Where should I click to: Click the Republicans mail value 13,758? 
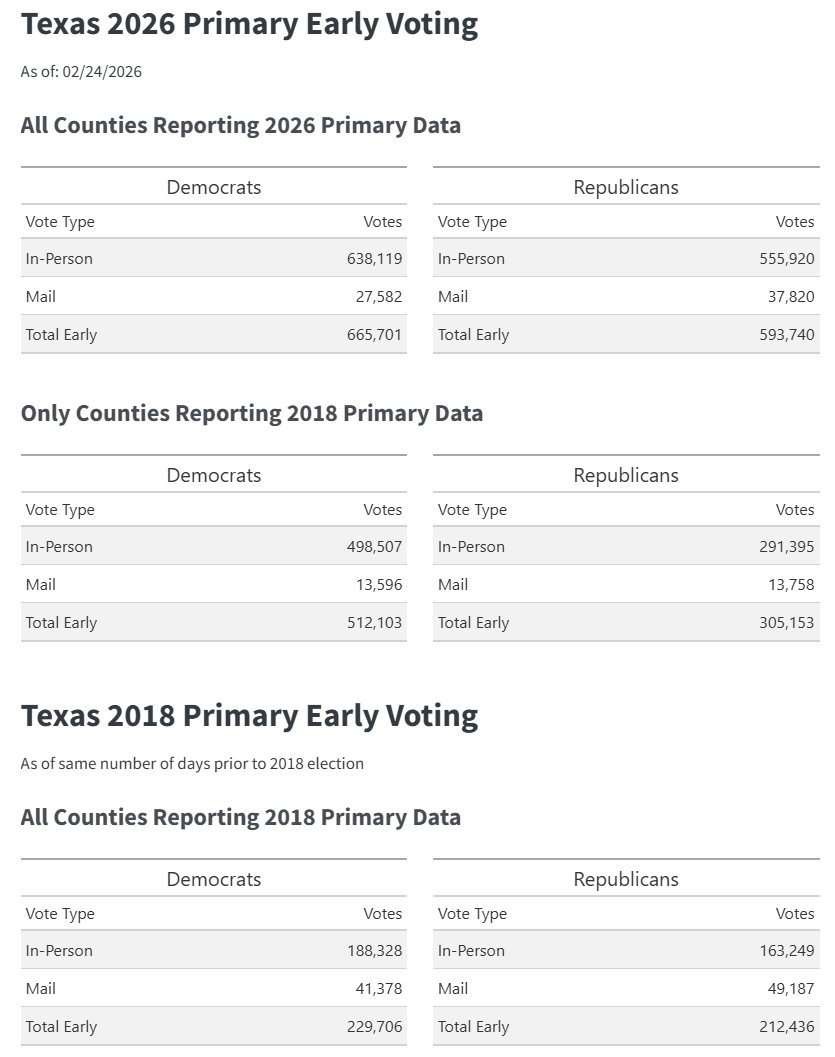[x=791, y=585]
